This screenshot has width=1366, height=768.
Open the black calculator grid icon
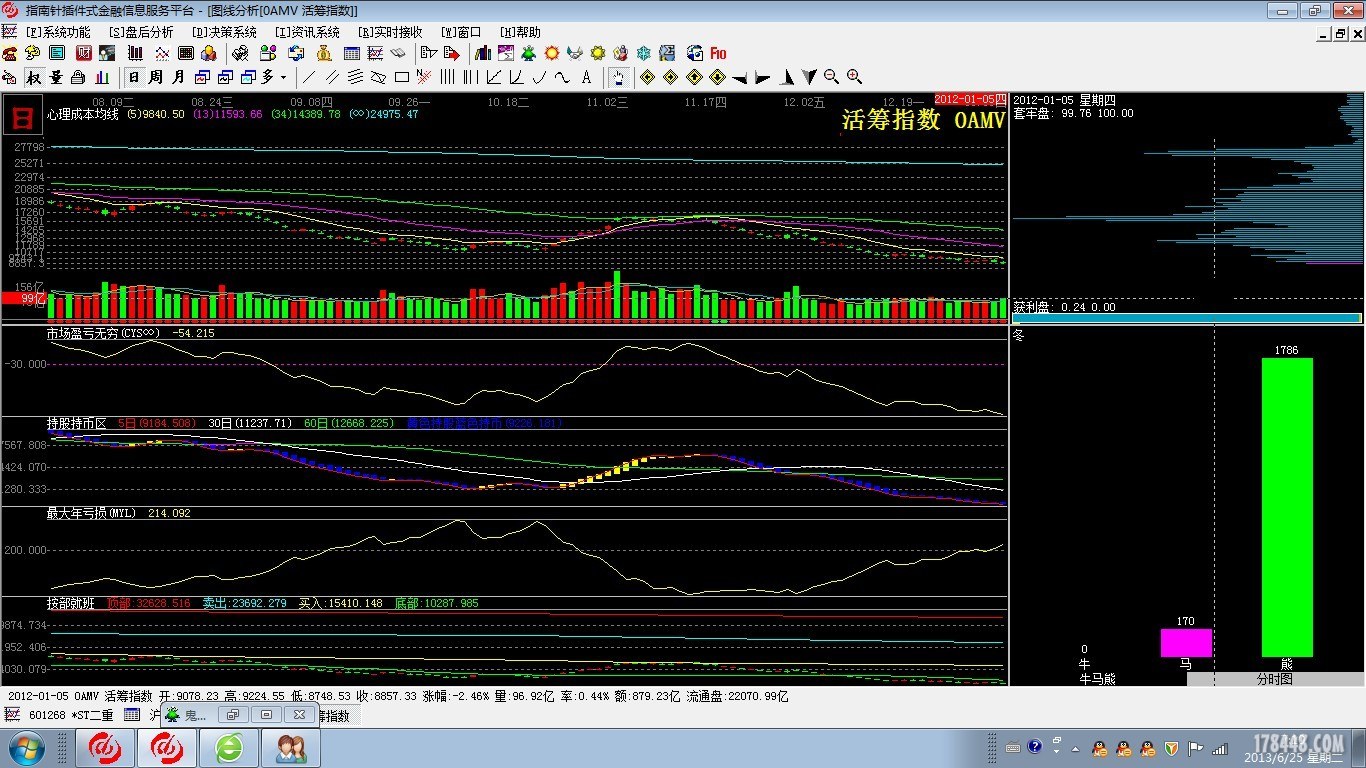pyautogui.click(x=186, y=53)
